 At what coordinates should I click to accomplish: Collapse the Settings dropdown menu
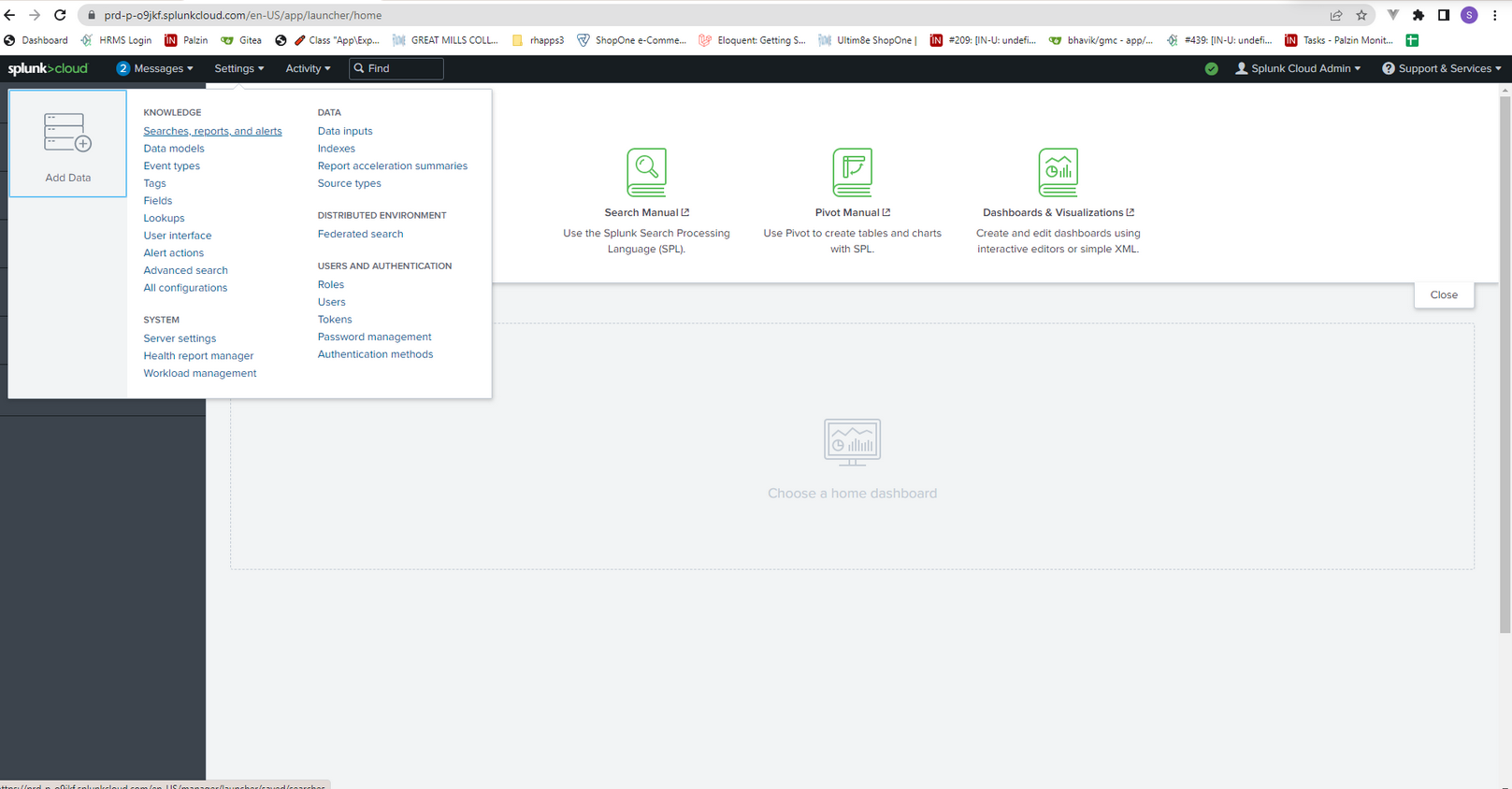239,68
